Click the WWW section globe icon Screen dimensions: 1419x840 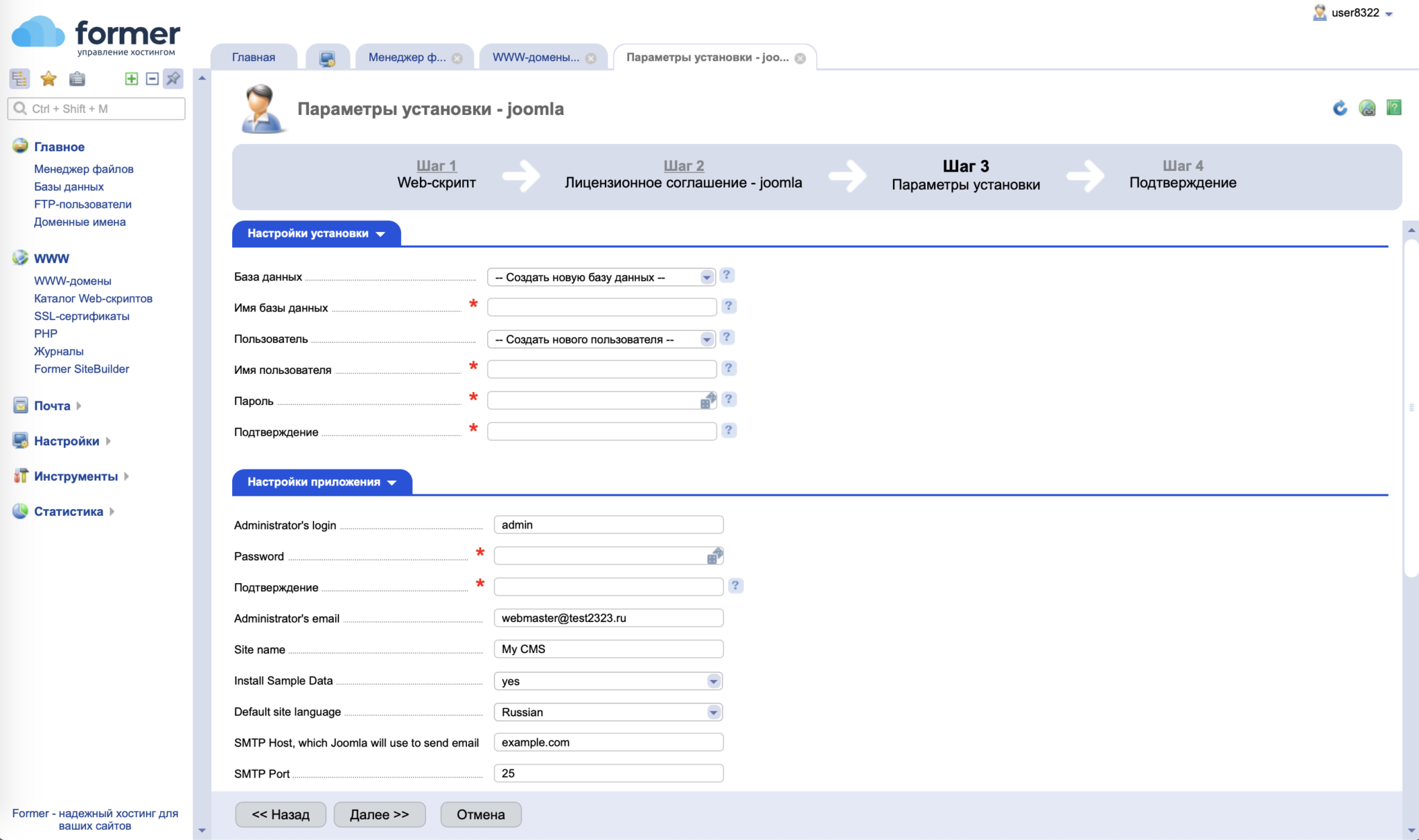20,258
